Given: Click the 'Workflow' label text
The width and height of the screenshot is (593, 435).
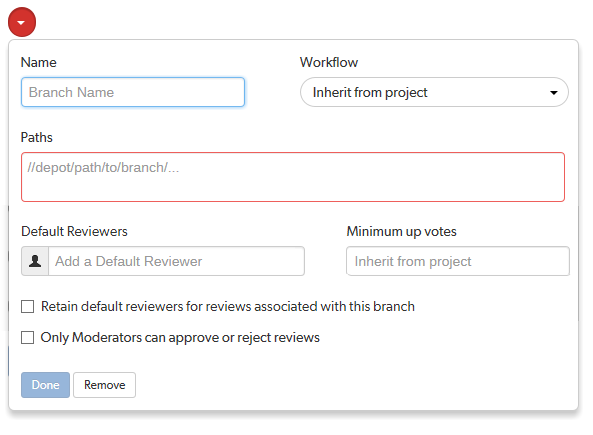Looking at the screenshot, I should pyautogui.click(x=329, y=62).
